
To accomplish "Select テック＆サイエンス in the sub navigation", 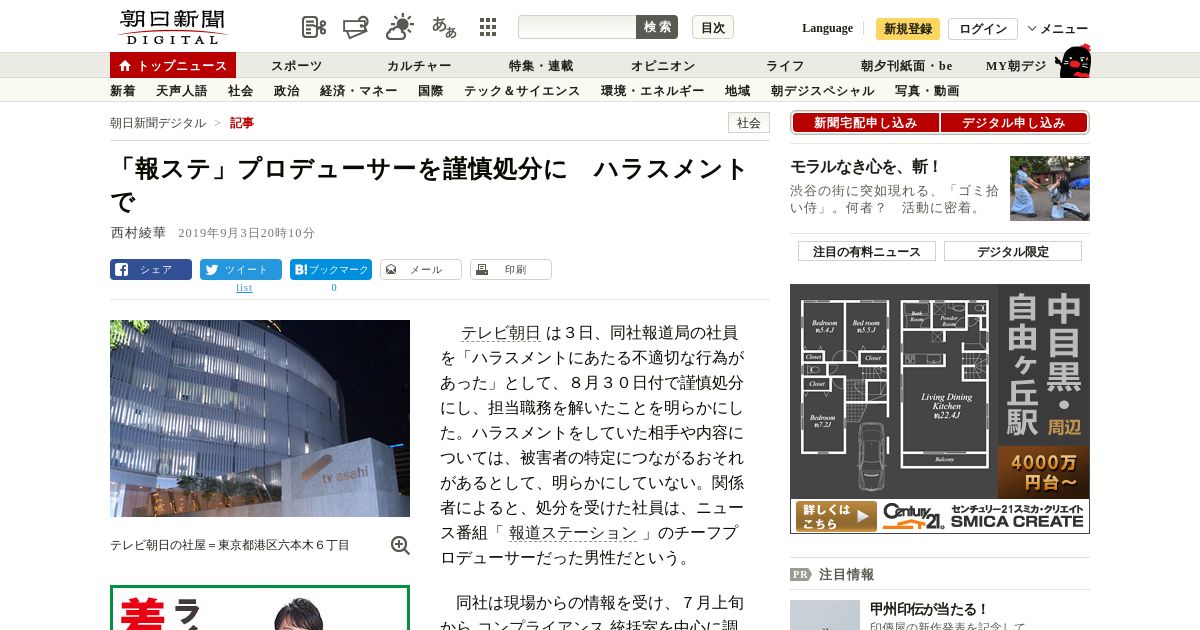I will (522, 91).
